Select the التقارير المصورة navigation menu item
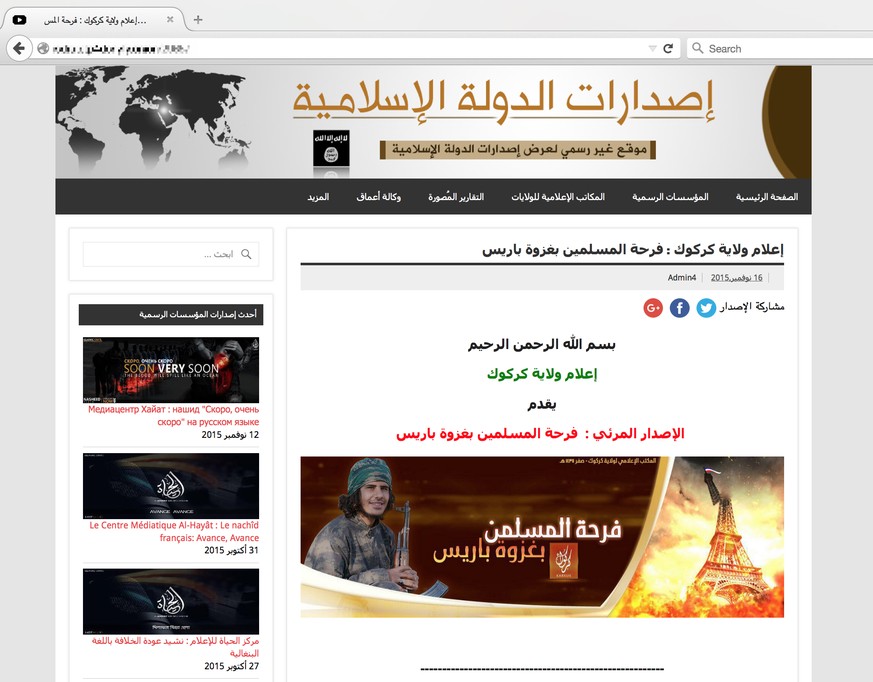The image size is (873, 682). (x=456, y=197)
